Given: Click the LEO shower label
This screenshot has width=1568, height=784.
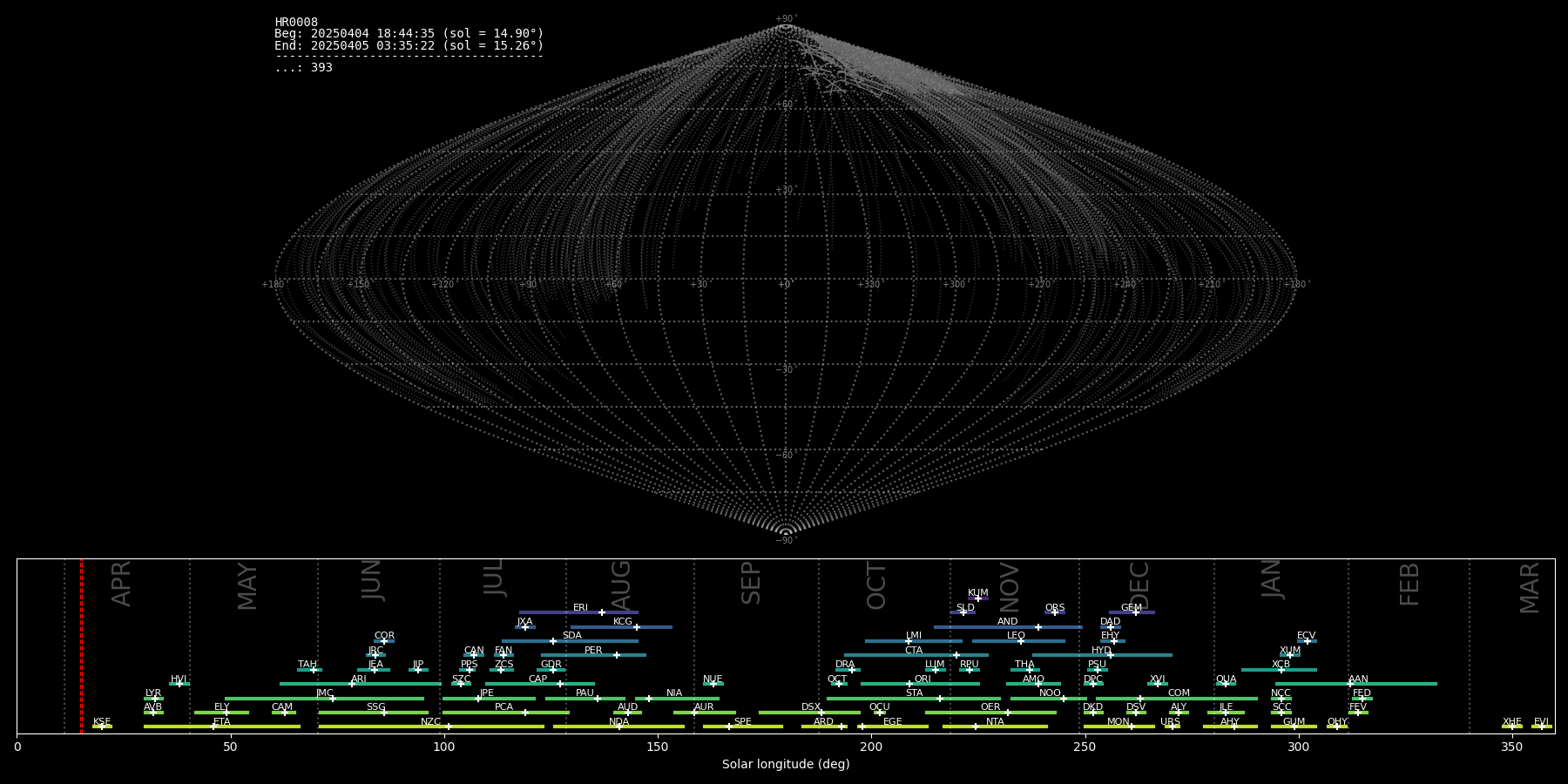Looking at the screenshot, I should coord(1016,636).
